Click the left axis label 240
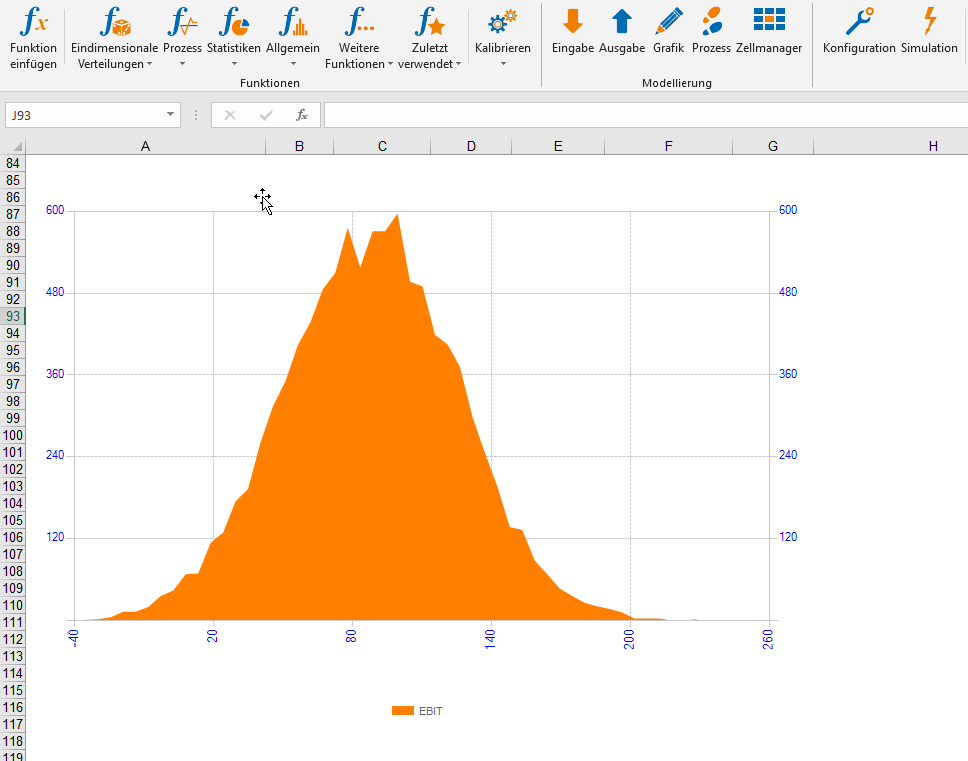 tap(55, 455)
